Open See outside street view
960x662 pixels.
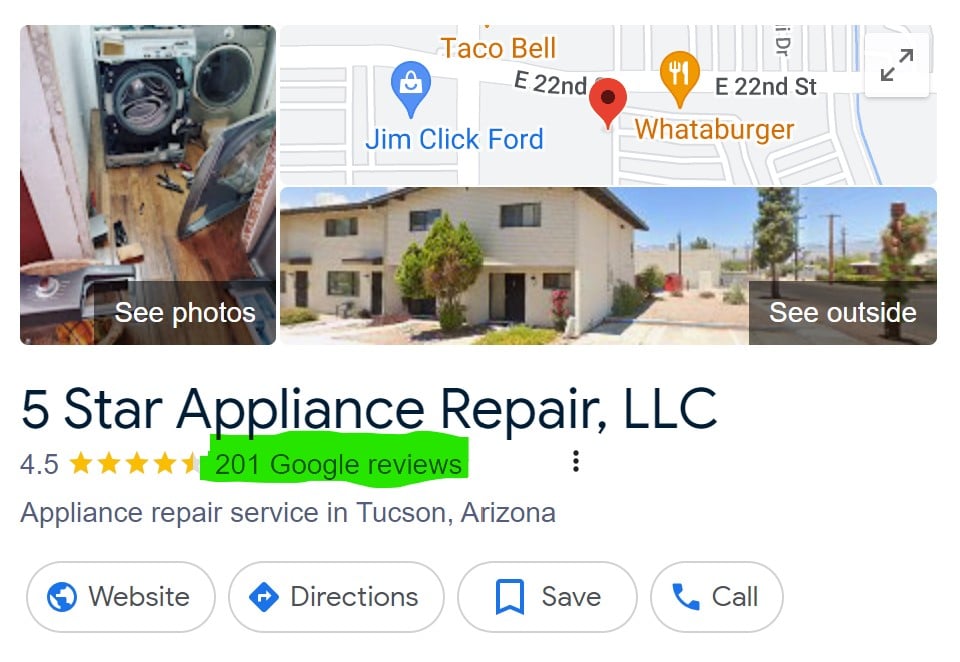[x=842, y=313]
